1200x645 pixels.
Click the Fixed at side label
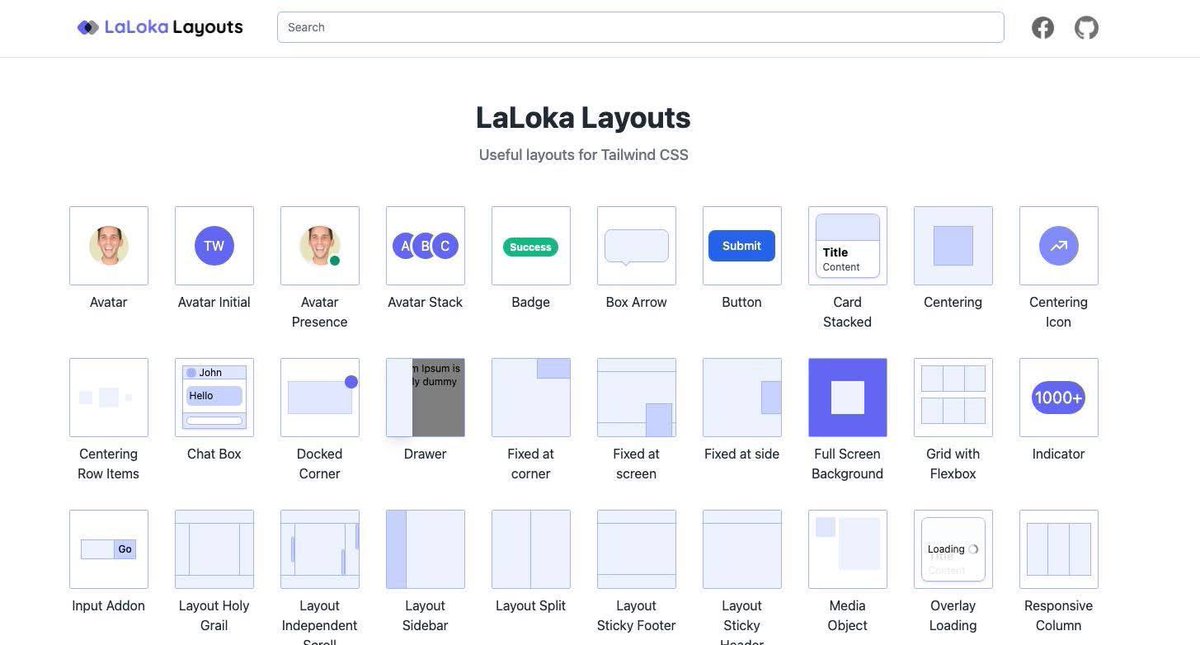coord(742,454)
